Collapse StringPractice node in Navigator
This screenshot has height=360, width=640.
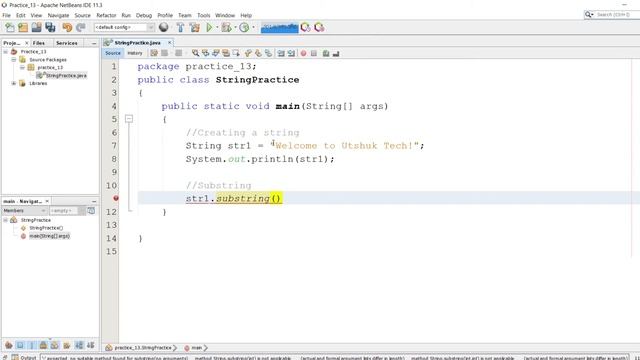coord(6,220)
